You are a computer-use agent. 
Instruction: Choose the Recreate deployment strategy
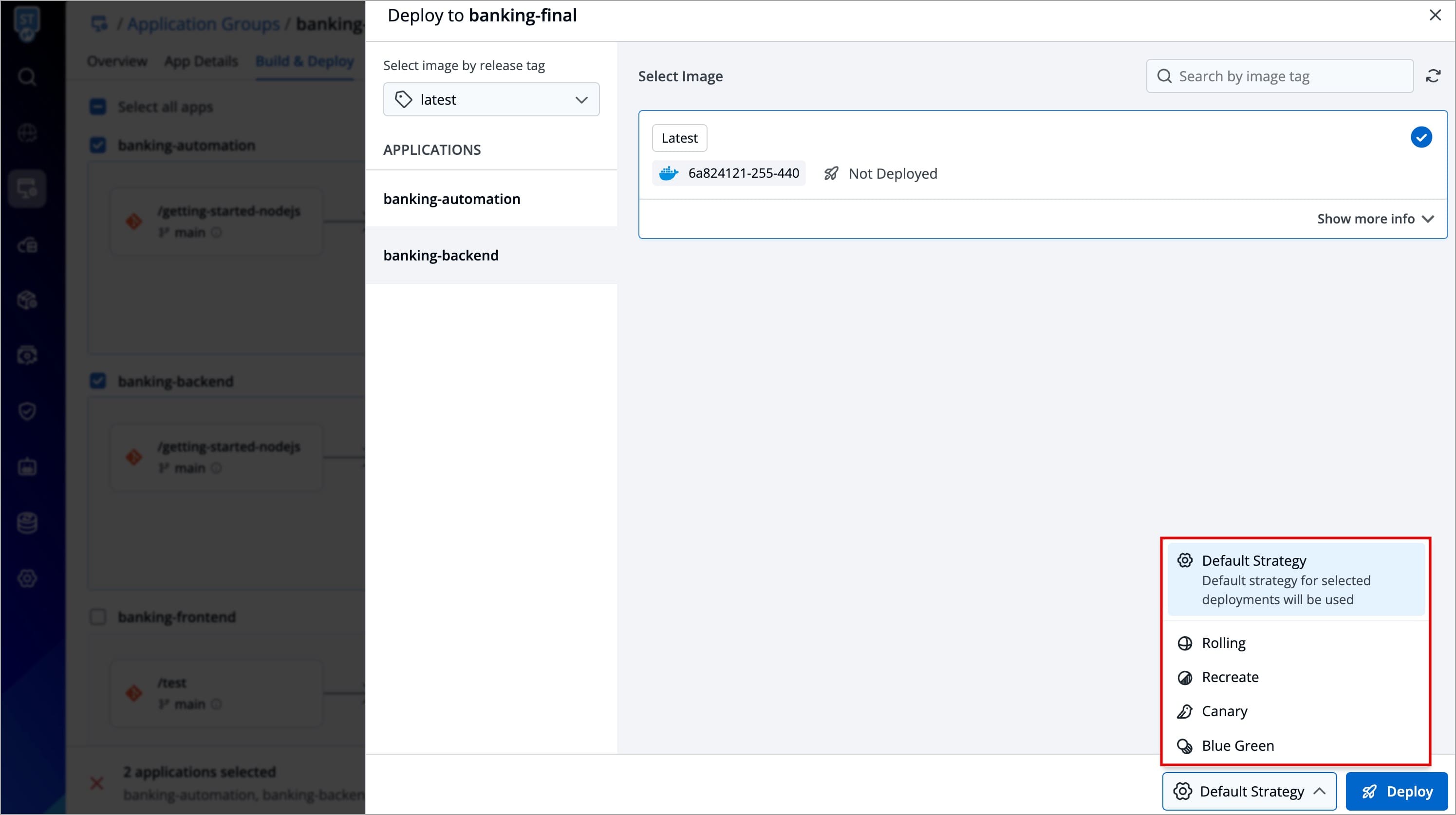[1230, 677]
